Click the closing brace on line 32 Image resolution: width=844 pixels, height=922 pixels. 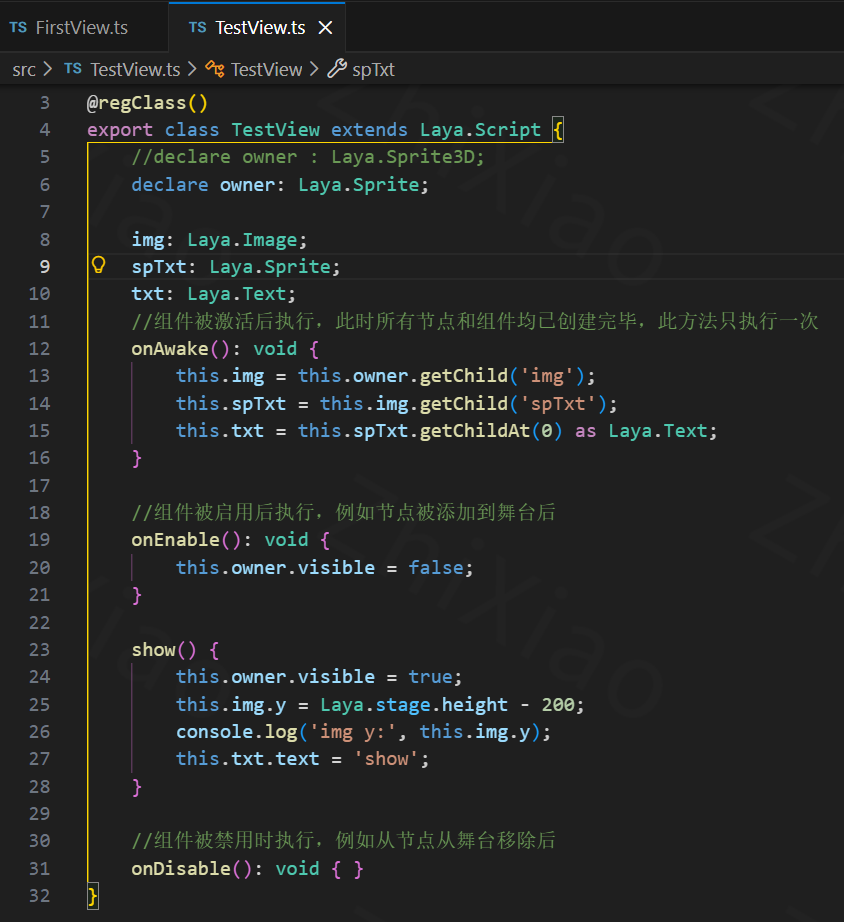coord(93,896)
